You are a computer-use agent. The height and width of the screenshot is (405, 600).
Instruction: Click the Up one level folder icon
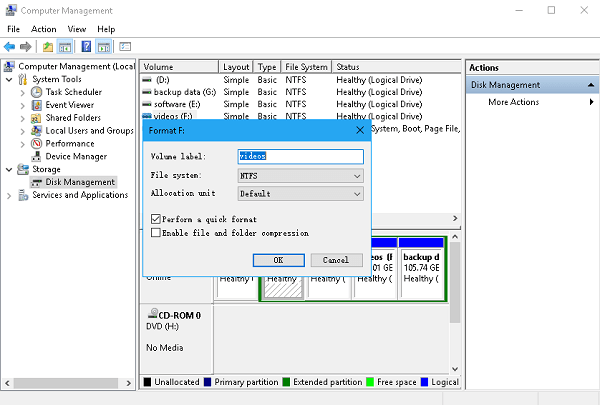(48, 47)
